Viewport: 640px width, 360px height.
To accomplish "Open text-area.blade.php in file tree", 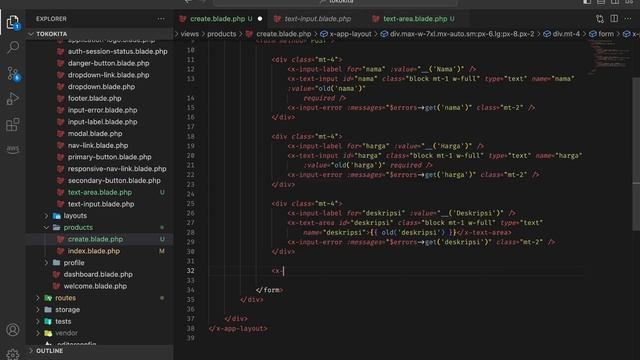I will (100, 192).
